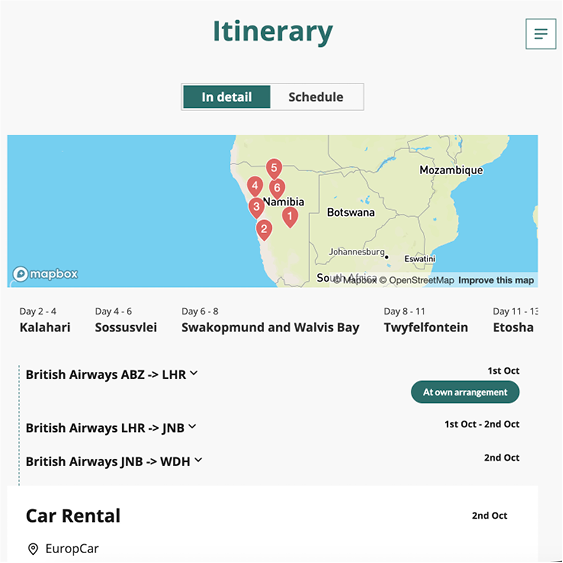This screenshot has width=563, height=563.
Task: Jump to Kalahari Day 2 - 4
Action: pyautogui.click(x=45, y=320)
